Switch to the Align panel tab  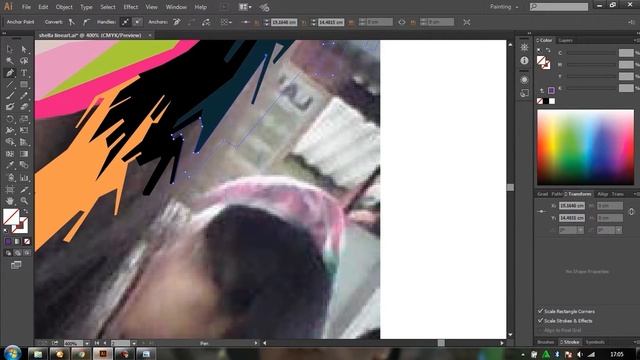click(602, 194)
